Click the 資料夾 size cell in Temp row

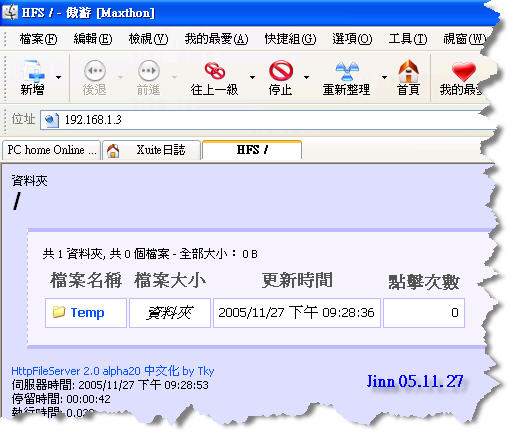pyautogui.click(x=170, y=313)
